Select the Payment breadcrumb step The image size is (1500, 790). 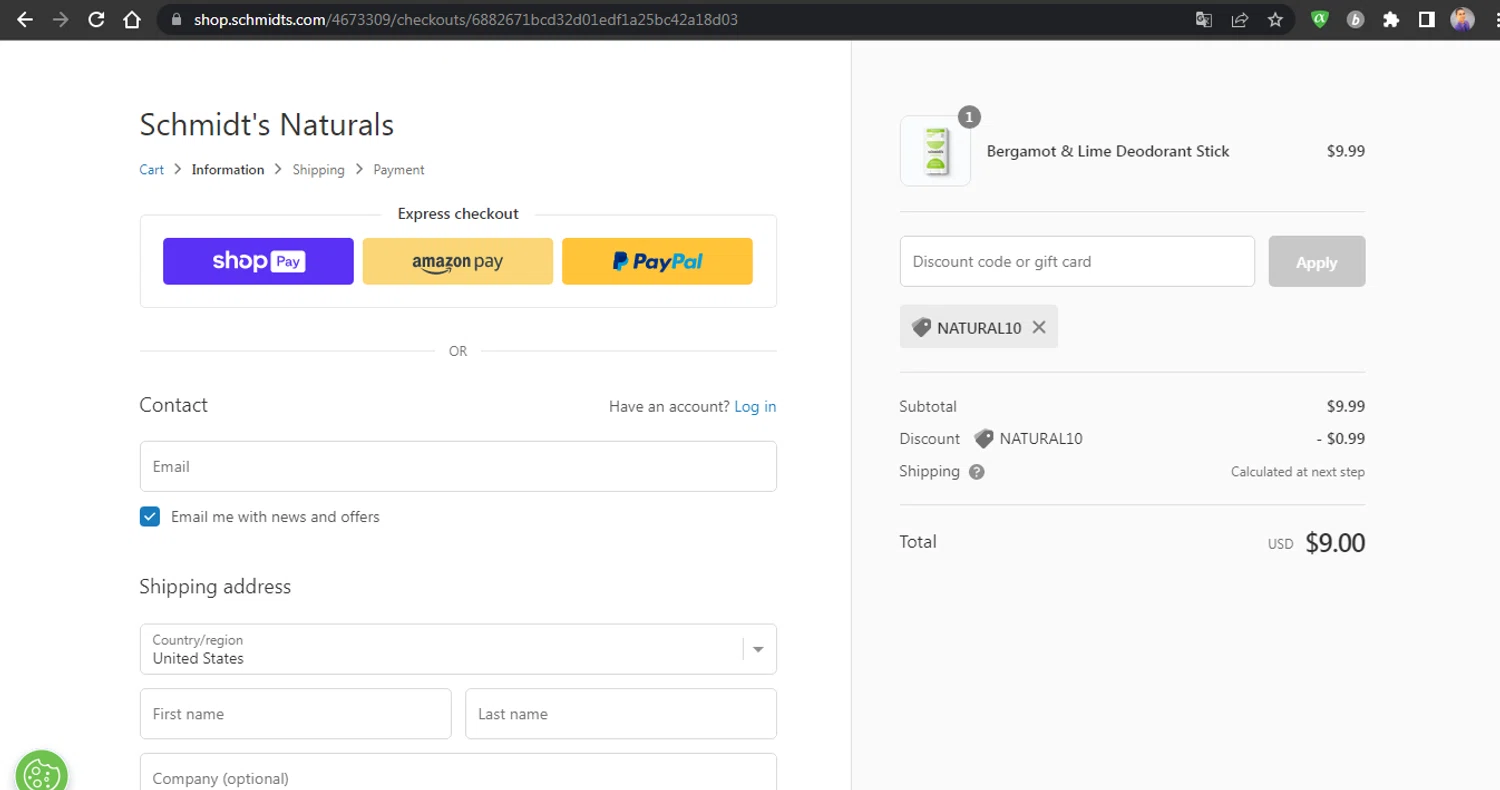[x=399, y=170]
